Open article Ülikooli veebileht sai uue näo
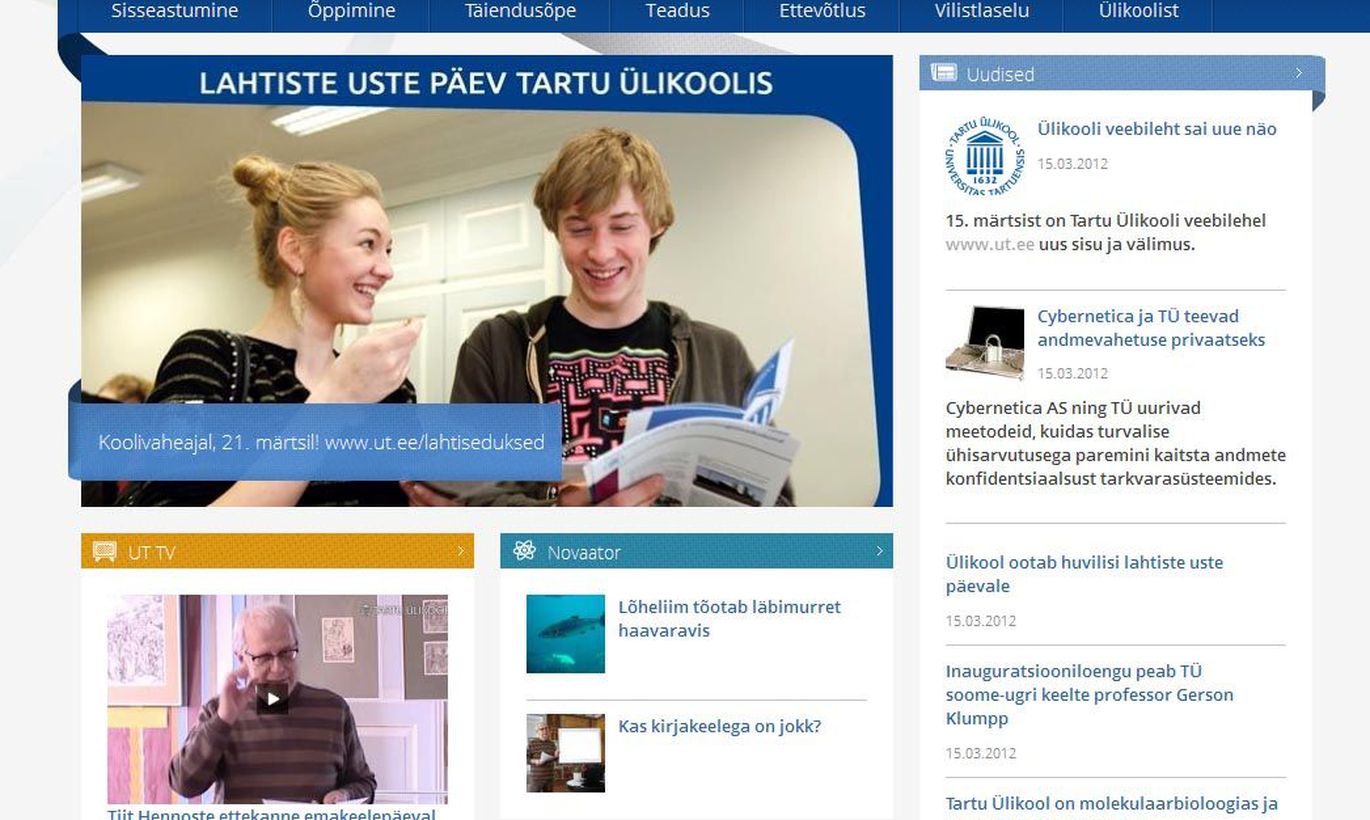This screenshot has height=820, width=1370. [1157, 129]
